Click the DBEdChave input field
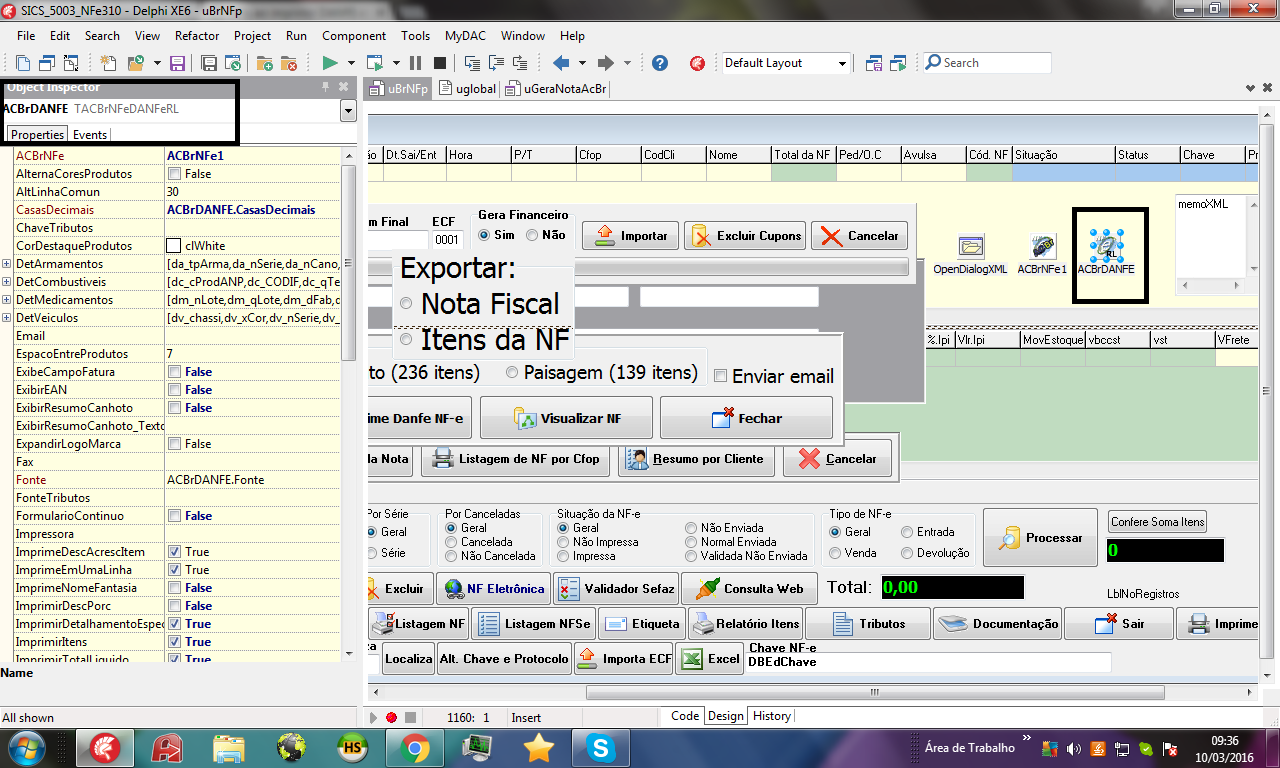Viewport: 1280px width, 768px height. [928, 662]
